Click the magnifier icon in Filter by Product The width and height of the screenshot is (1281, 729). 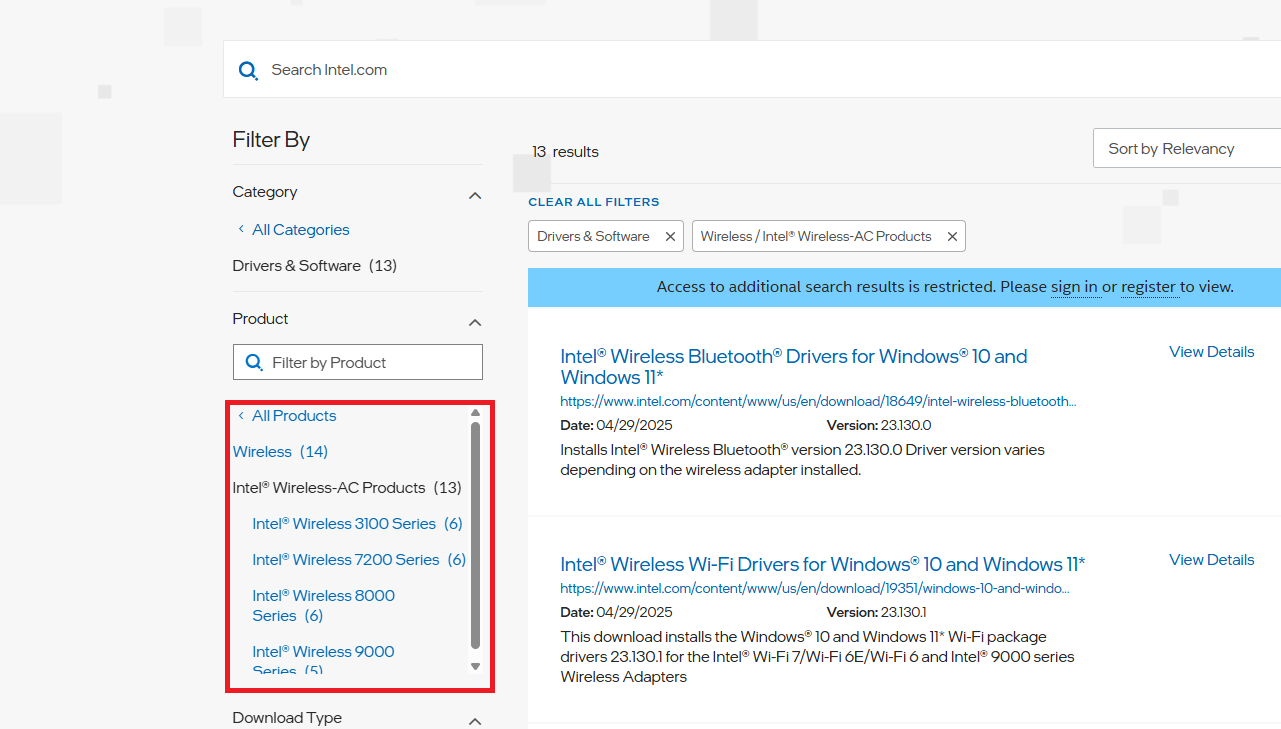tap(254, 362)
